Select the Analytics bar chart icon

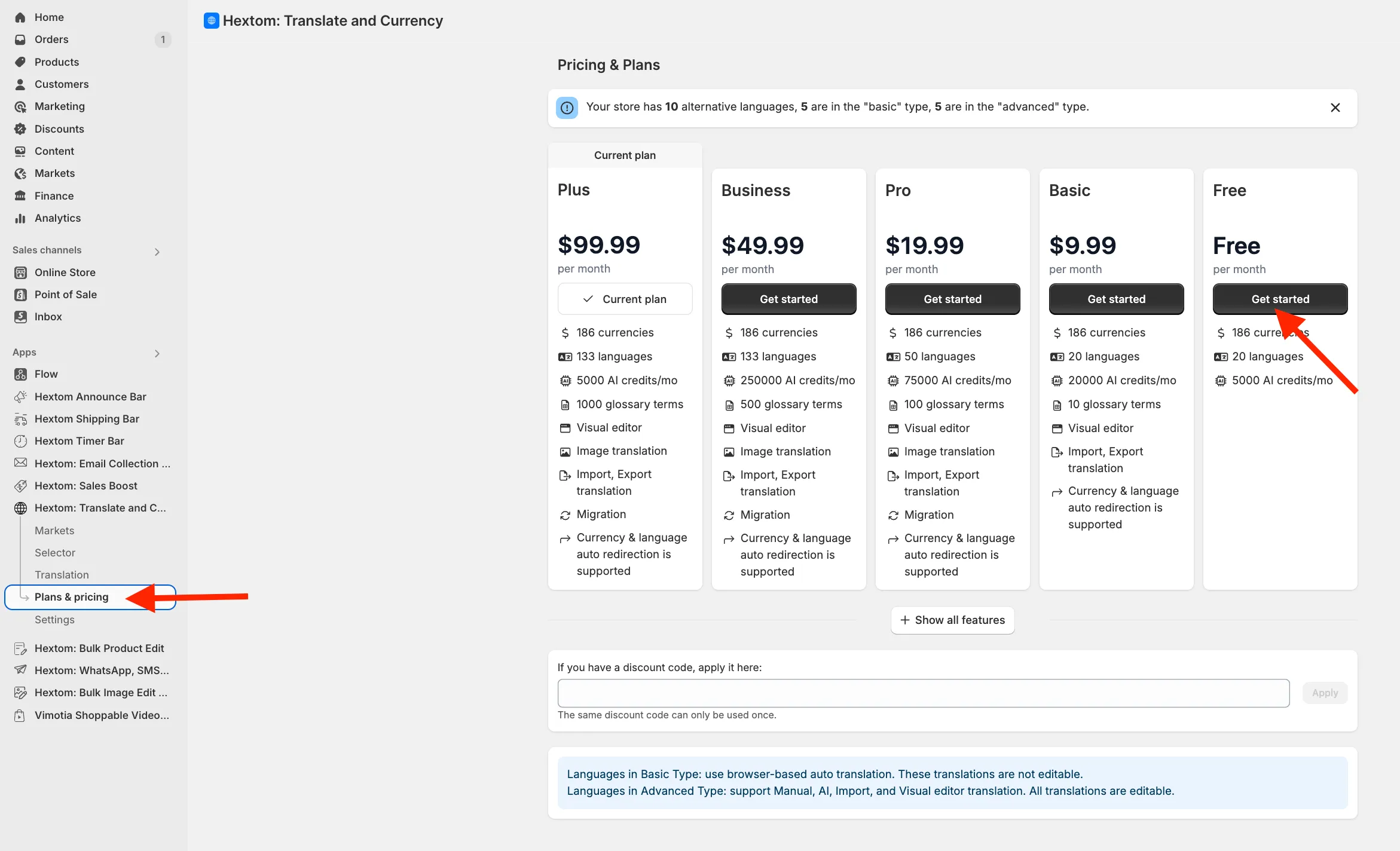[x=20, y=218]
